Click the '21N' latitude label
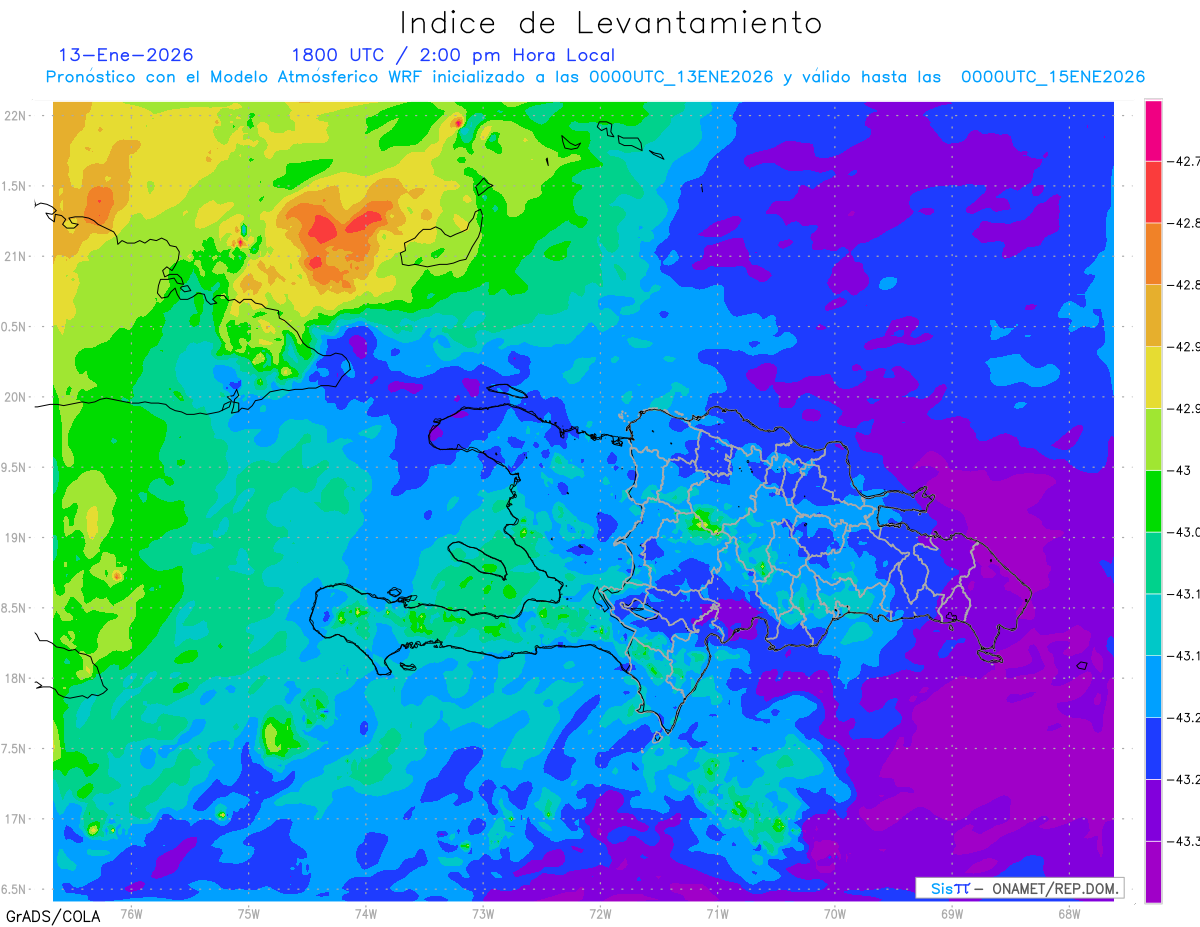Image resolution: width=1200 pixels, height=927 pixels. (x=16, y=257)
